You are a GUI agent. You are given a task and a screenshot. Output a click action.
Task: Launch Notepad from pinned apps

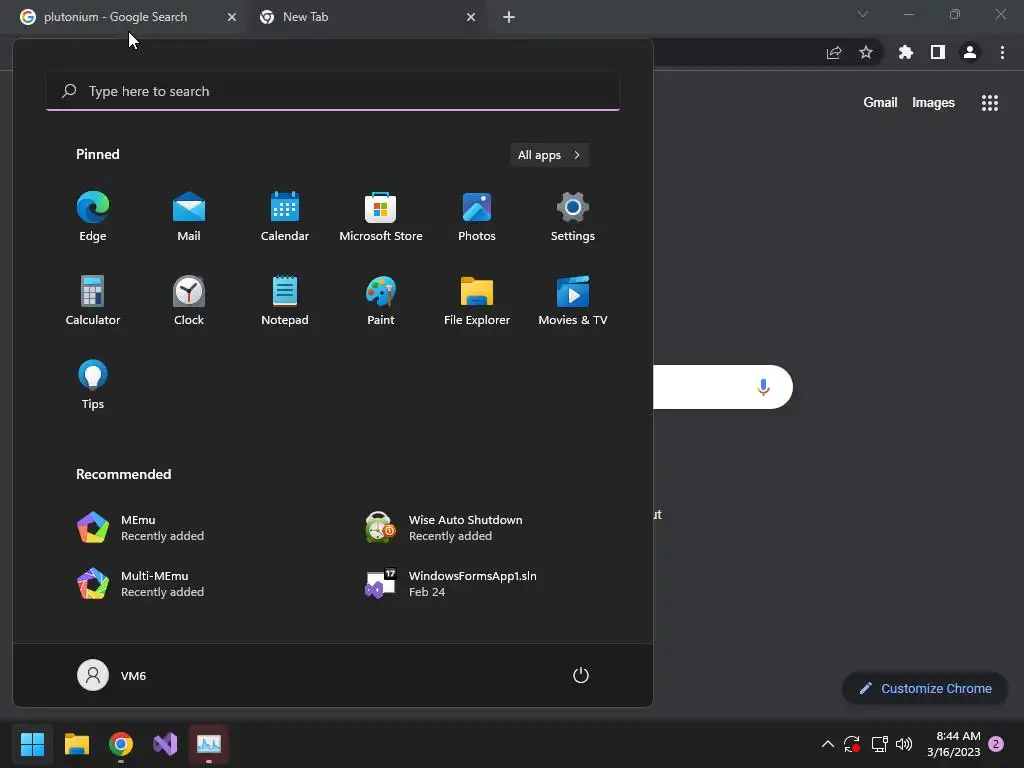point(285,300)
